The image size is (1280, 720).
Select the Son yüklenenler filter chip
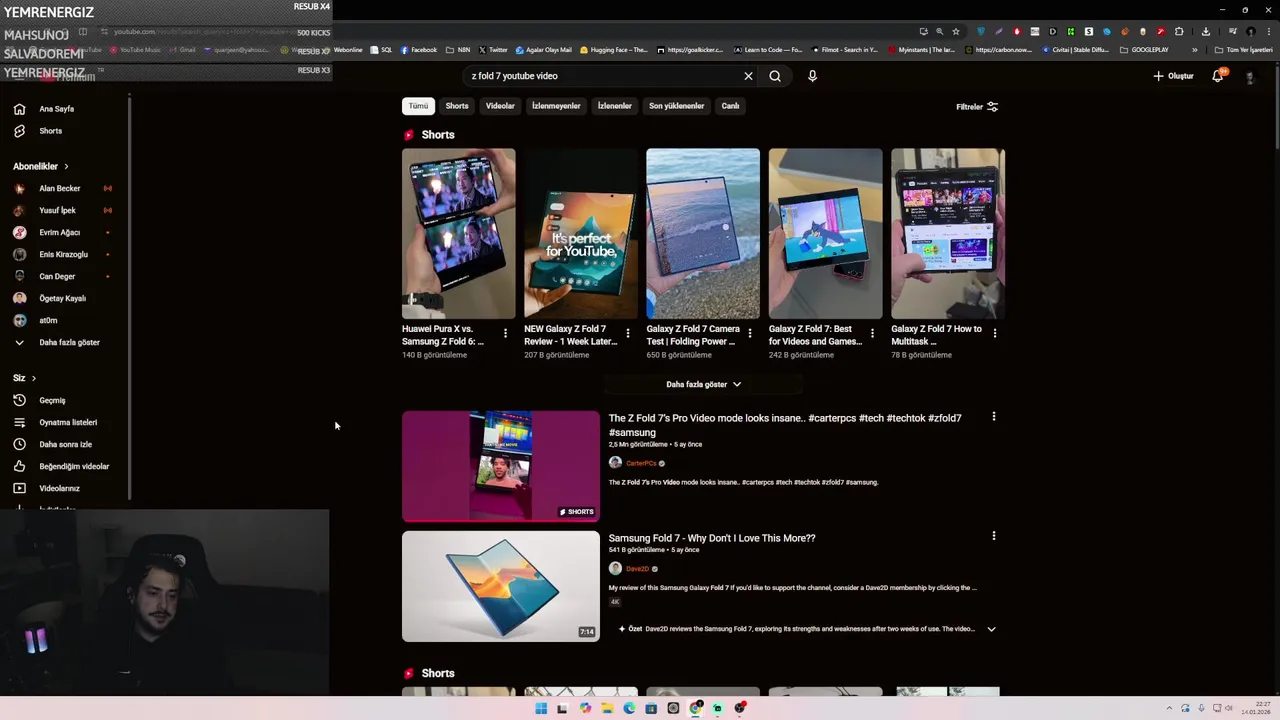click(677, 106)
